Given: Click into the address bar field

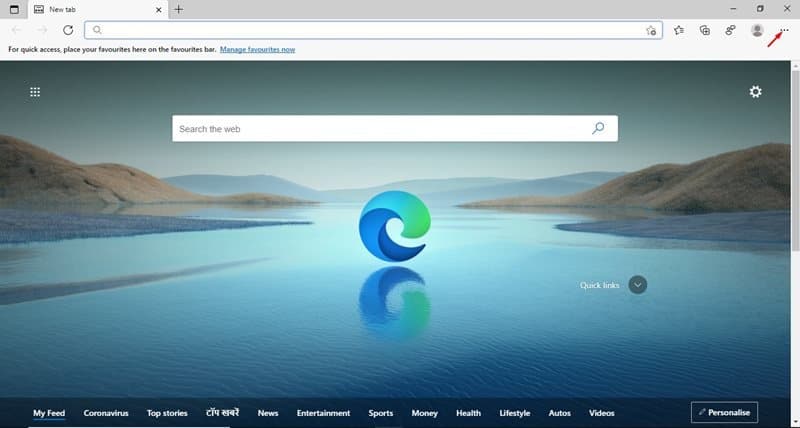Looking at the screenshot, I should pos(373,30).
